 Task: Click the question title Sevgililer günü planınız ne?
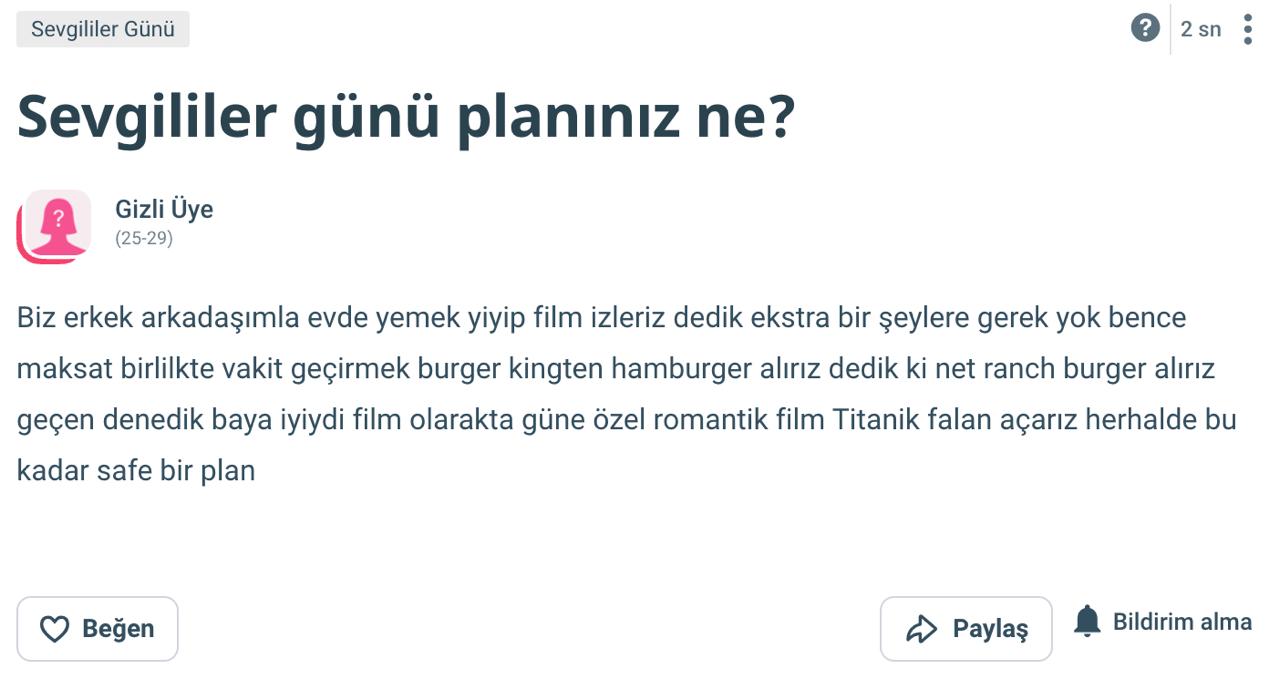click(406, 118)
